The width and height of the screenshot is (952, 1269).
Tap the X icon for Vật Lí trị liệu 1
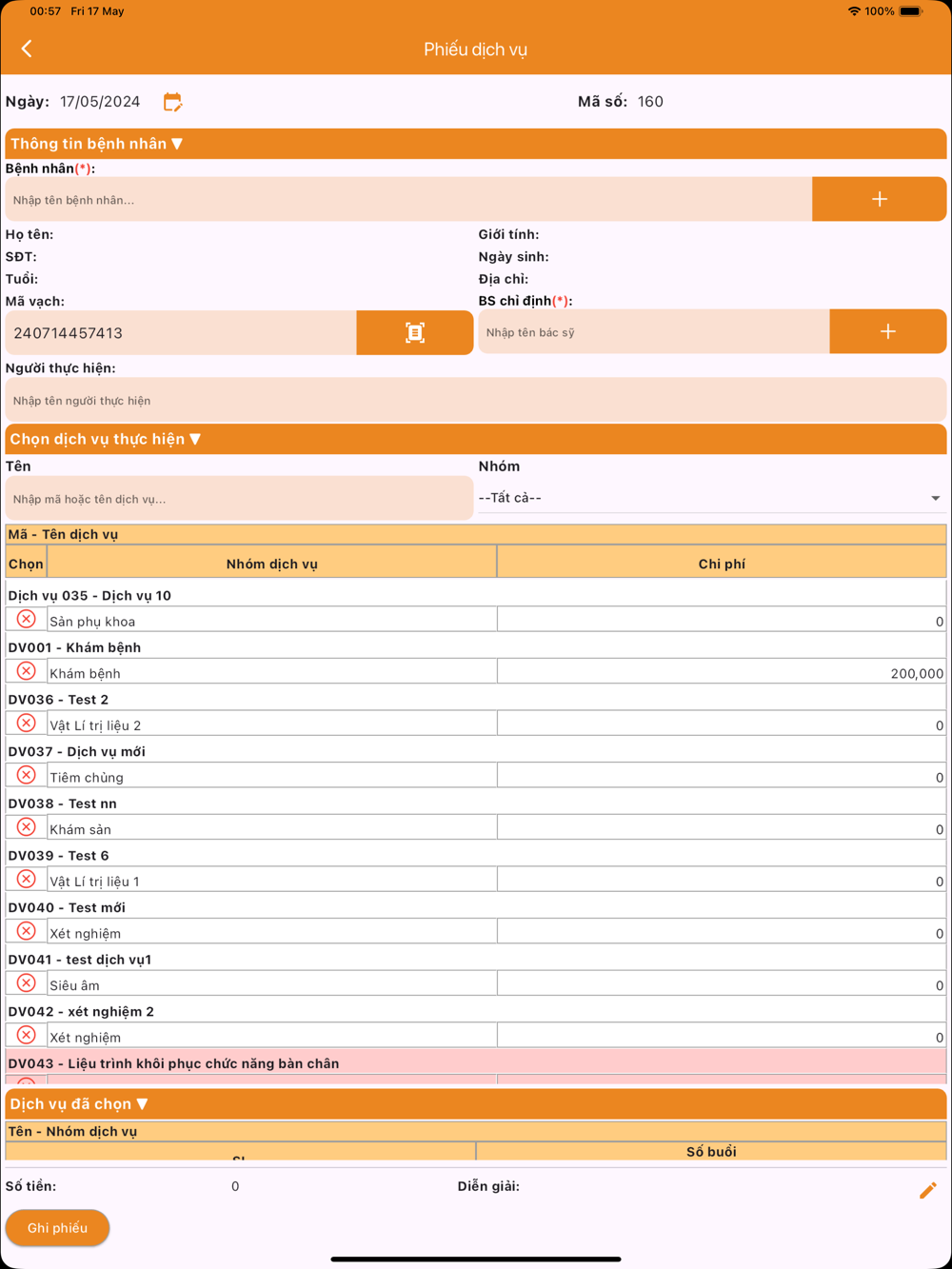click(26, 879)
